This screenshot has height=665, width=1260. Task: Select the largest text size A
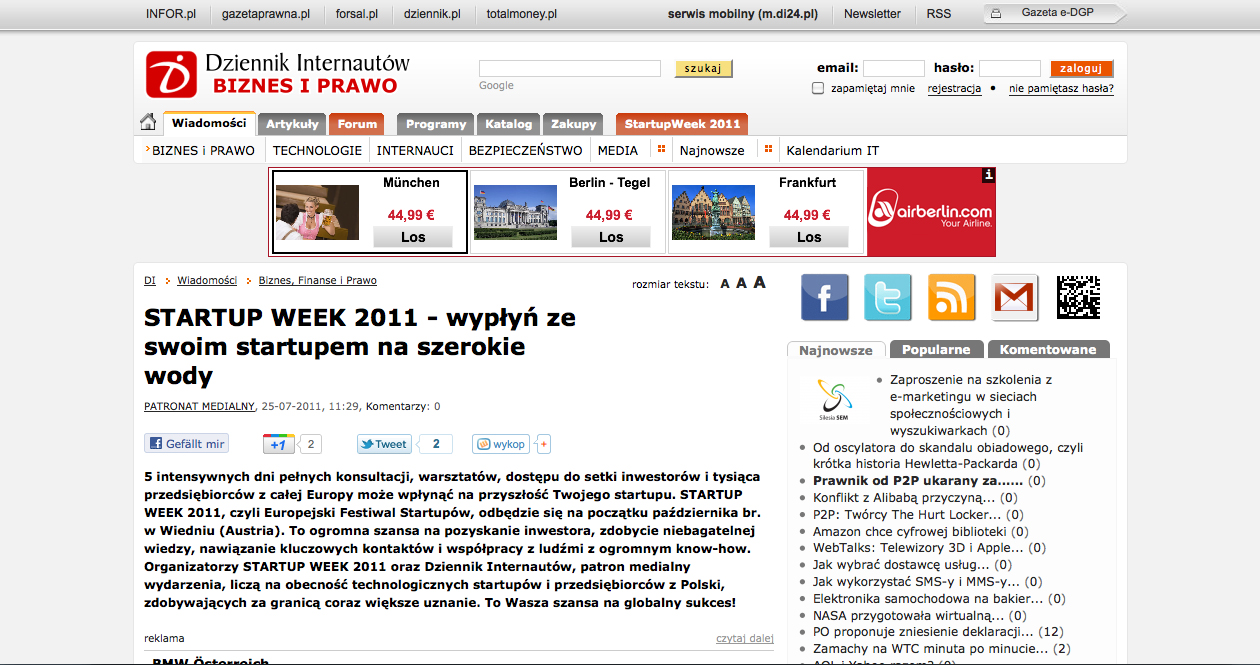760,282
